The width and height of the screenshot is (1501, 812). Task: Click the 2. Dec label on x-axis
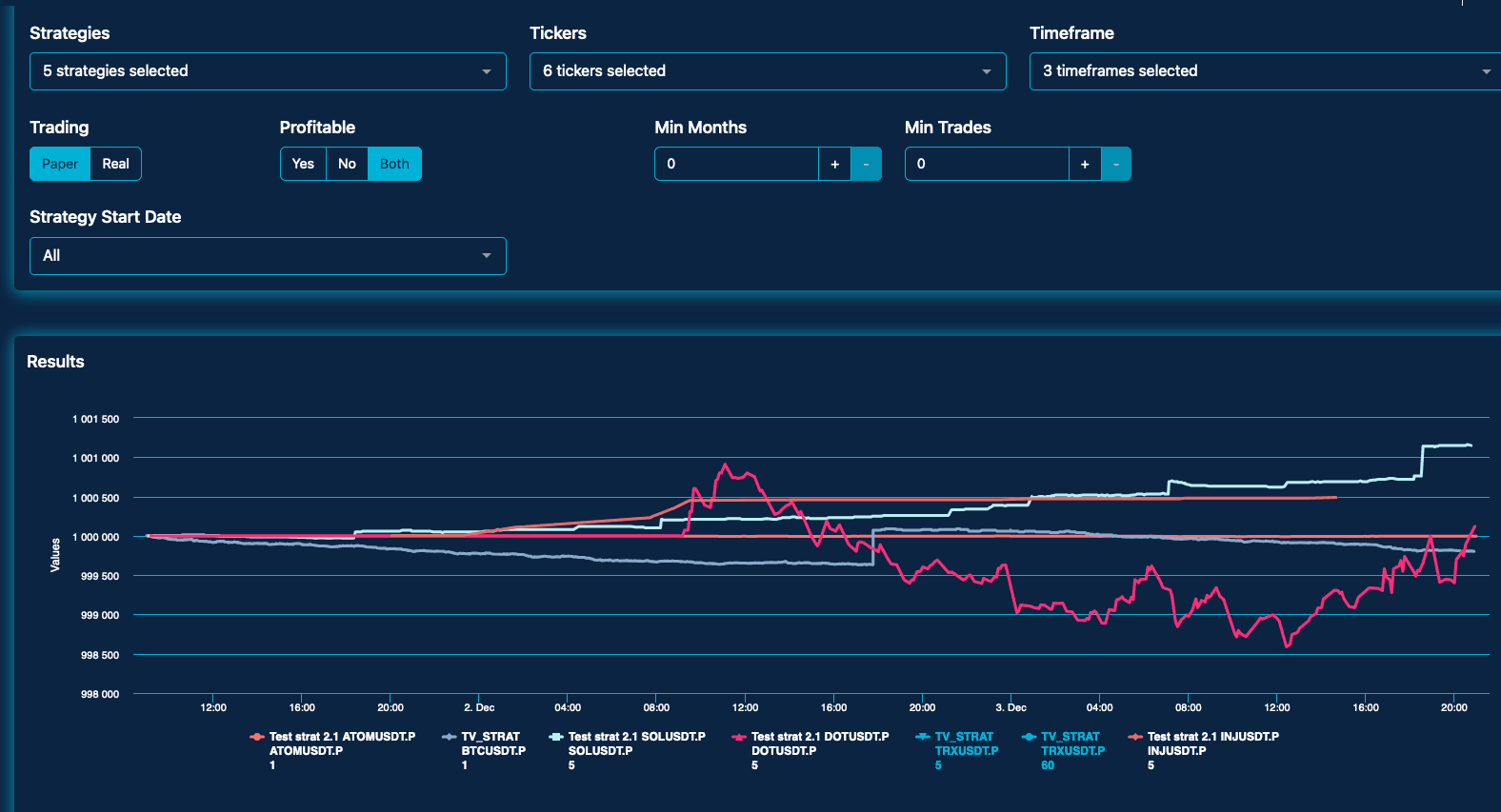(x=479, y=707)
